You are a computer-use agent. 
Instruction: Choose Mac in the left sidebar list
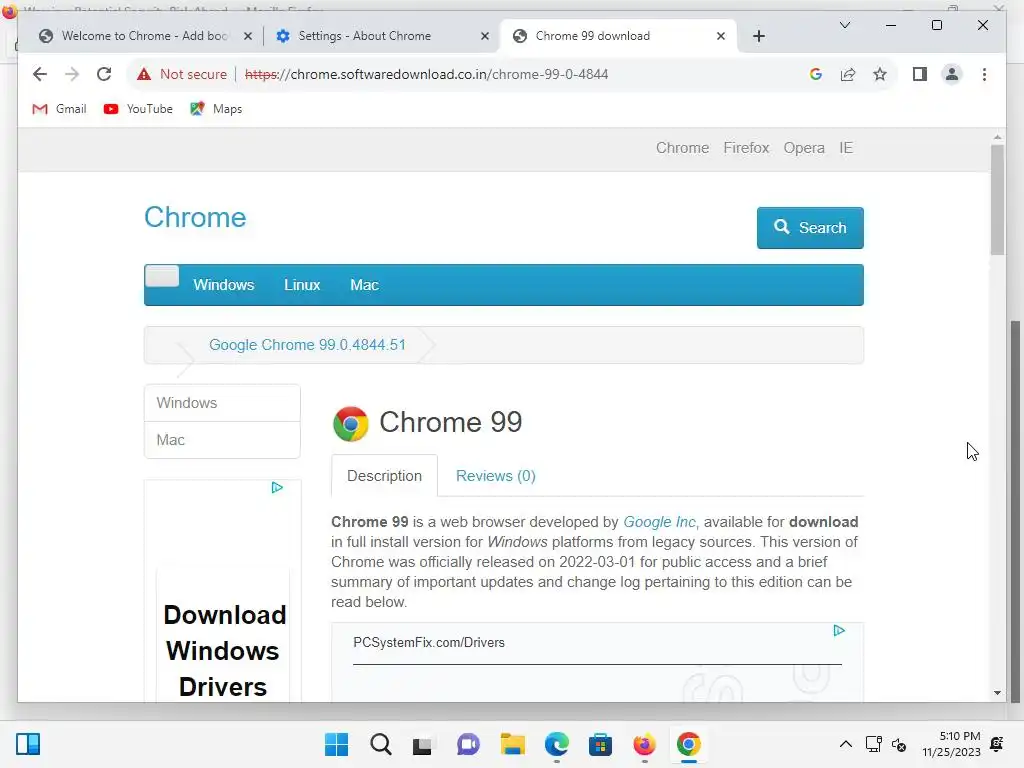[x=222, y=440]
